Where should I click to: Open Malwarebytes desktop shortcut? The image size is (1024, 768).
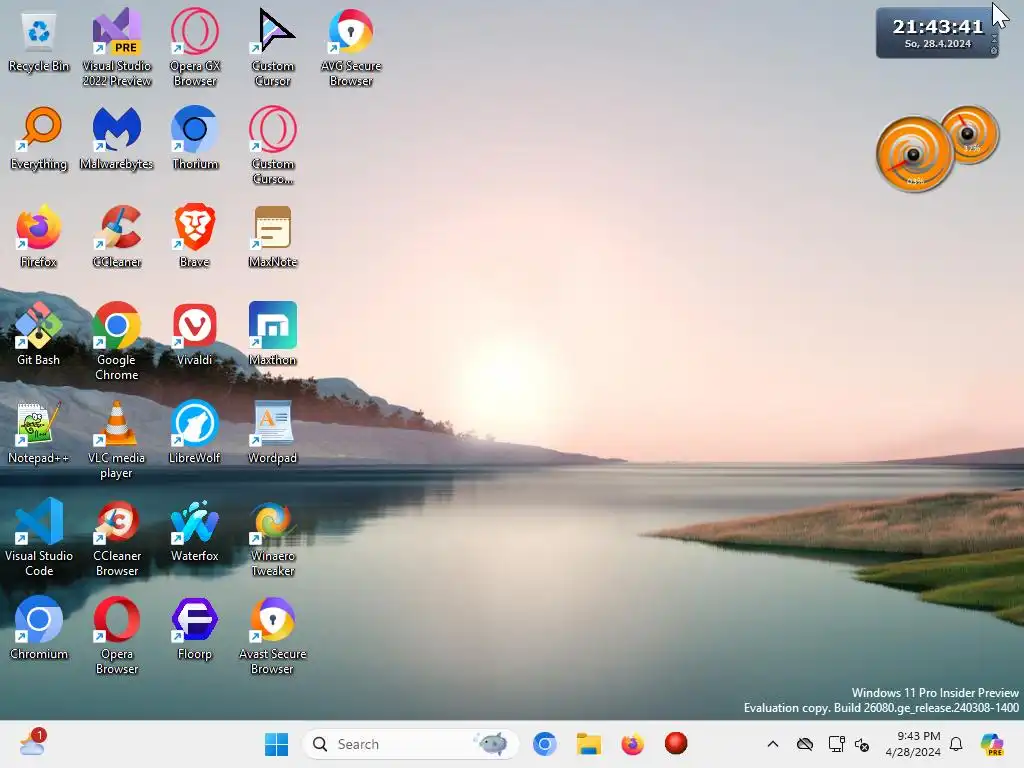[116, 139]
